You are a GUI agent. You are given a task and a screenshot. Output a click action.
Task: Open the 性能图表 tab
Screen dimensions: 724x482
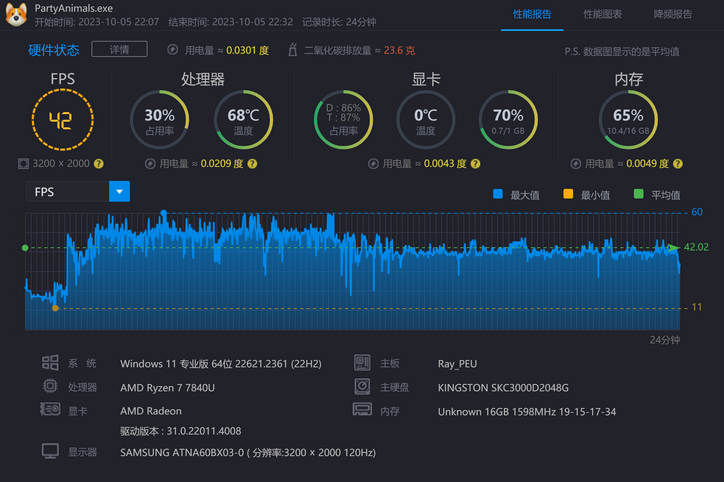point(602,14)
